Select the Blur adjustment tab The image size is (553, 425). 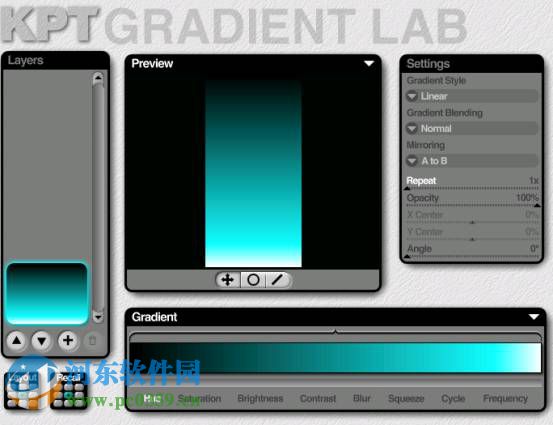tap(361, 399)
